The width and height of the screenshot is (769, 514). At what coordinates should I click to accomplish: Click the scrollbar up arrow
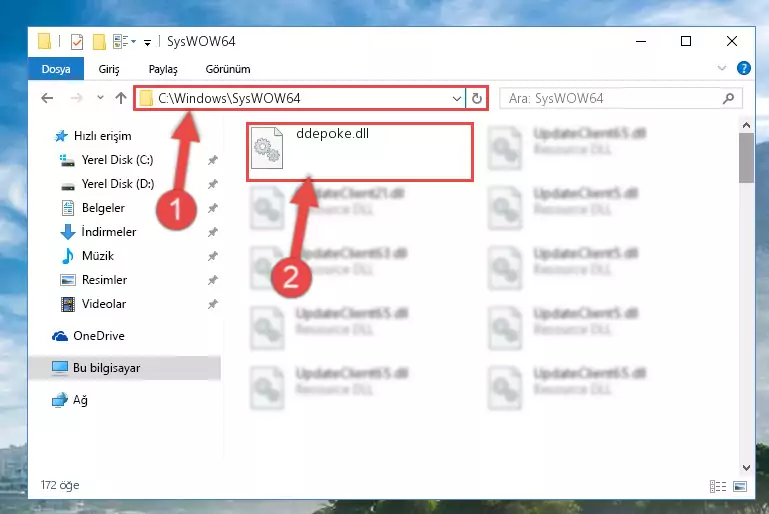click(x=746, y=125)
